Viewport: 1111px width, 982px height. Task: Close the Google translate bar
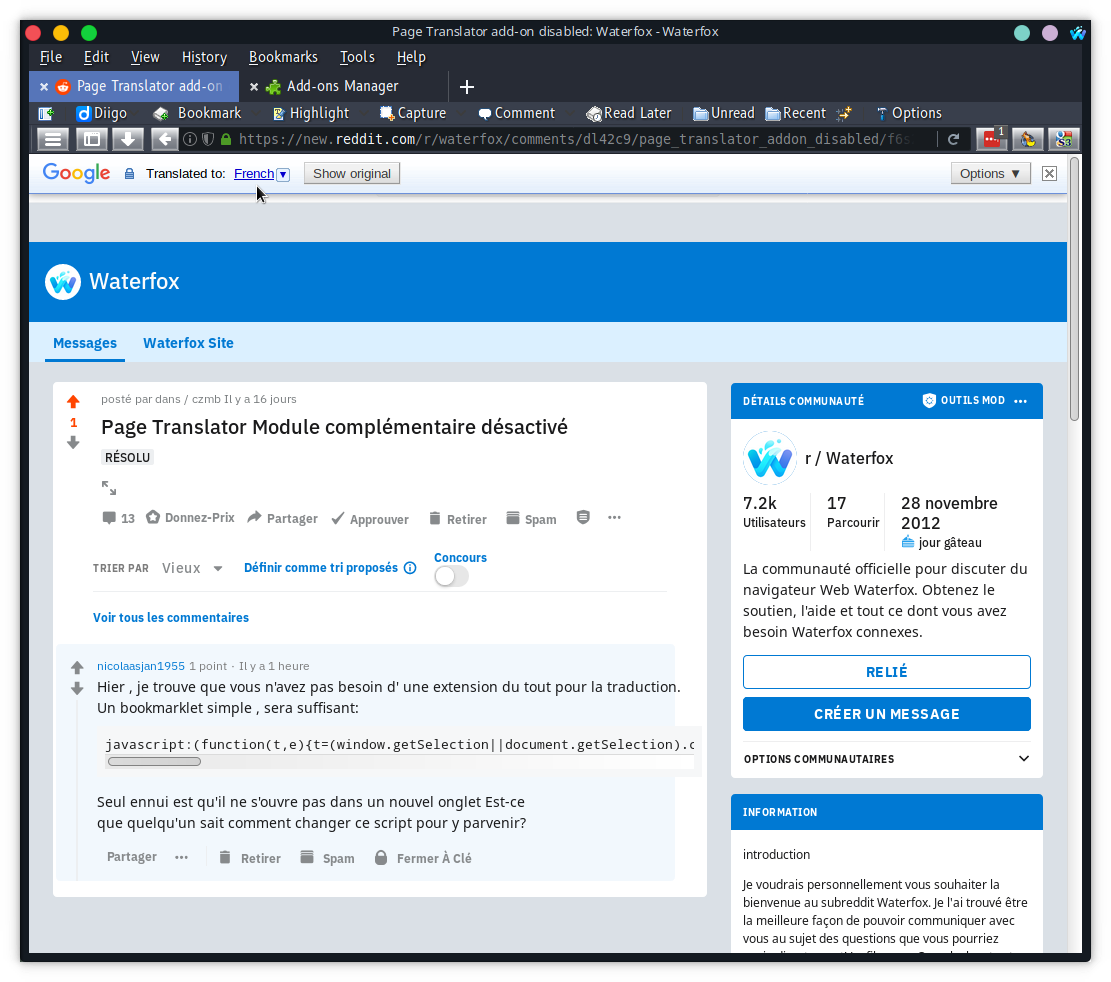click(x=1049, y=174)
